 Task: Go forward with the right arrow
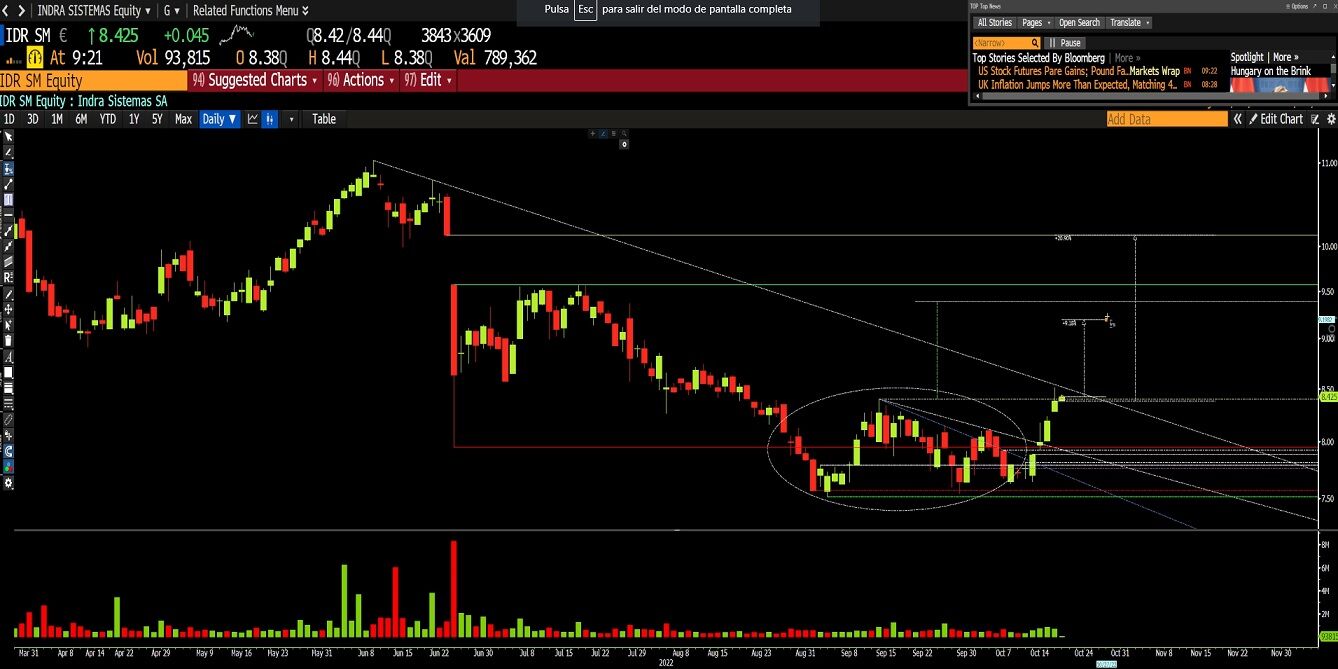click(x=20, y=10)
